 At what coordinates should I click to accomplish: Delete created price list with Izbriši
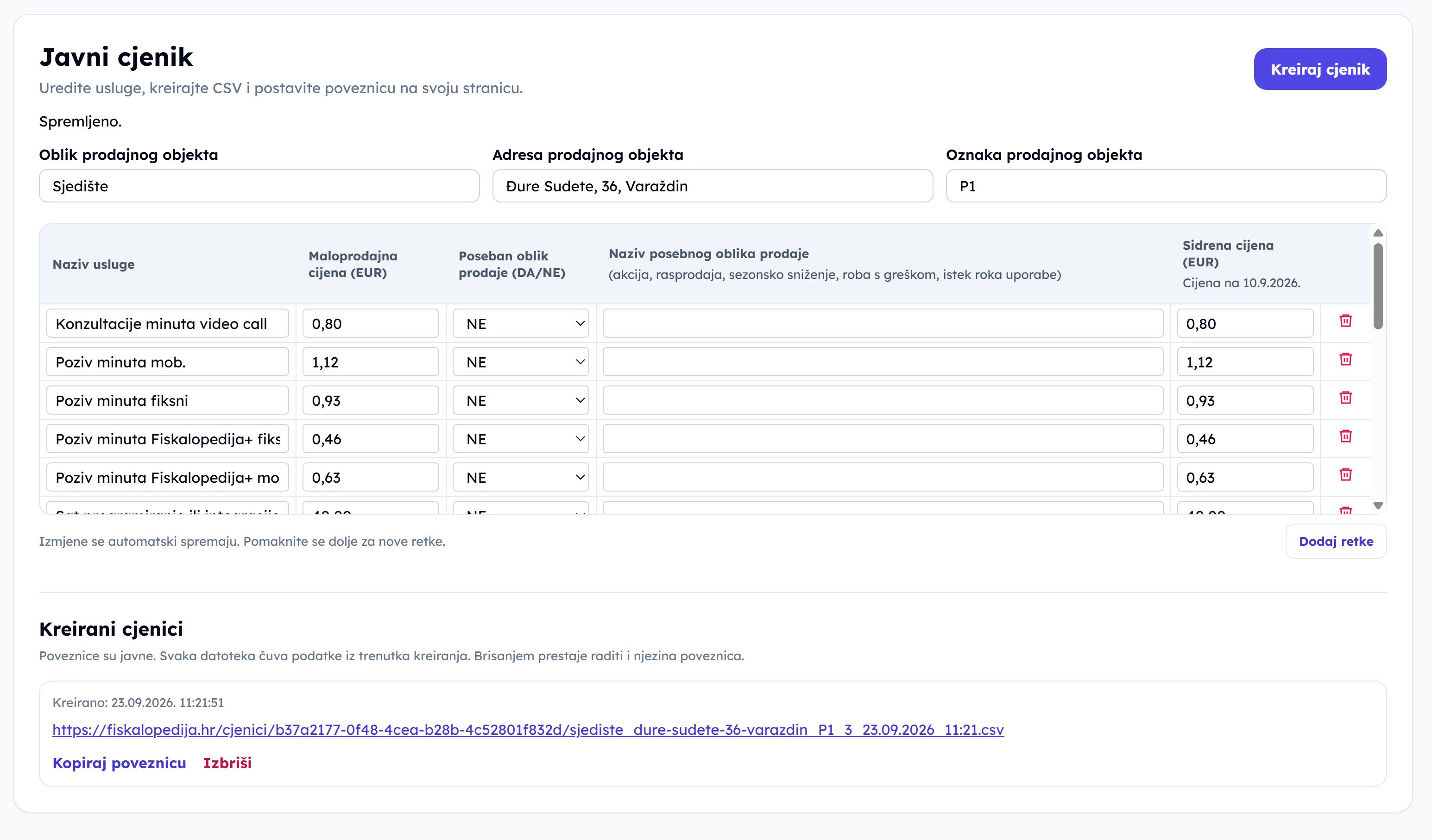[227, 763]
